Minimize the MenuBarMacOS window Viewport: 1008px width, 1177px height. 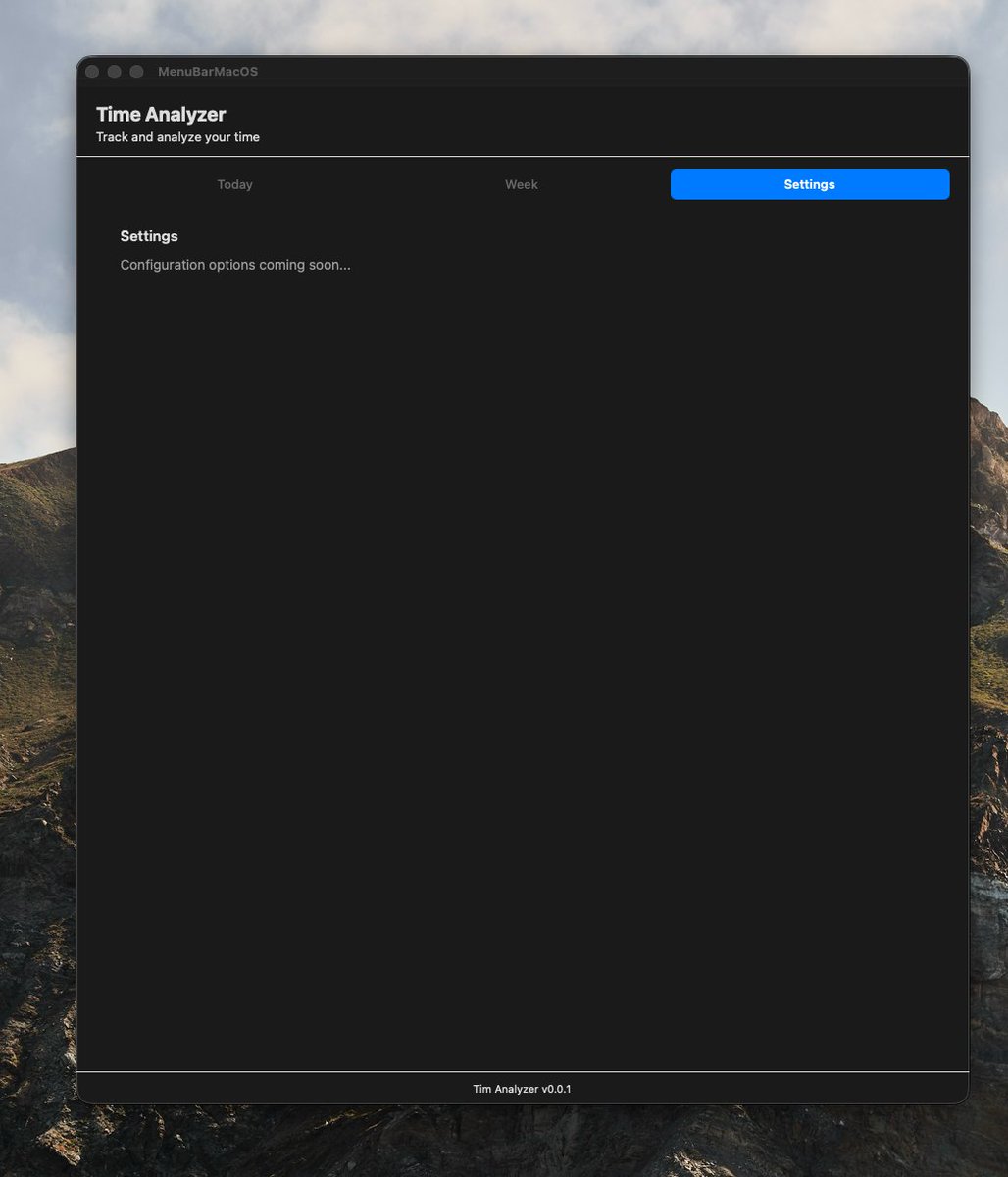[x=115, y=72]
